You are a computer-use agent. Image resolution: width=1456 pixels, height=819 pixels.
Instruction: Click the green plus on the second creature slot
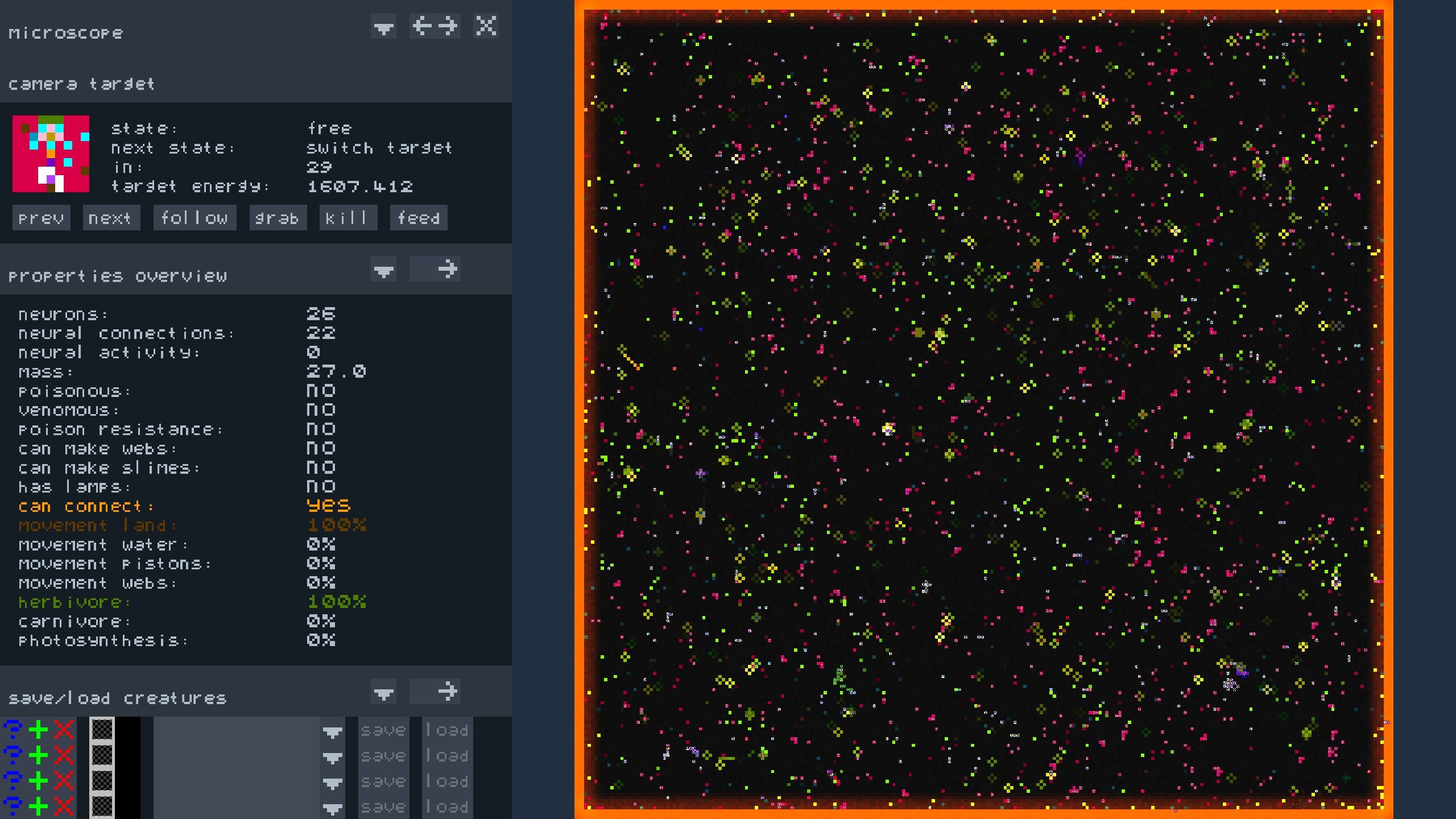(38, 755)
